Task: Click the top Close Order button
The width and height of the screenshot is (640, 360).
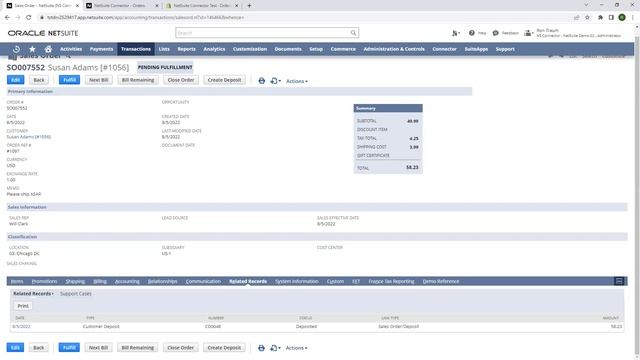Action: (x=181, y=80)
